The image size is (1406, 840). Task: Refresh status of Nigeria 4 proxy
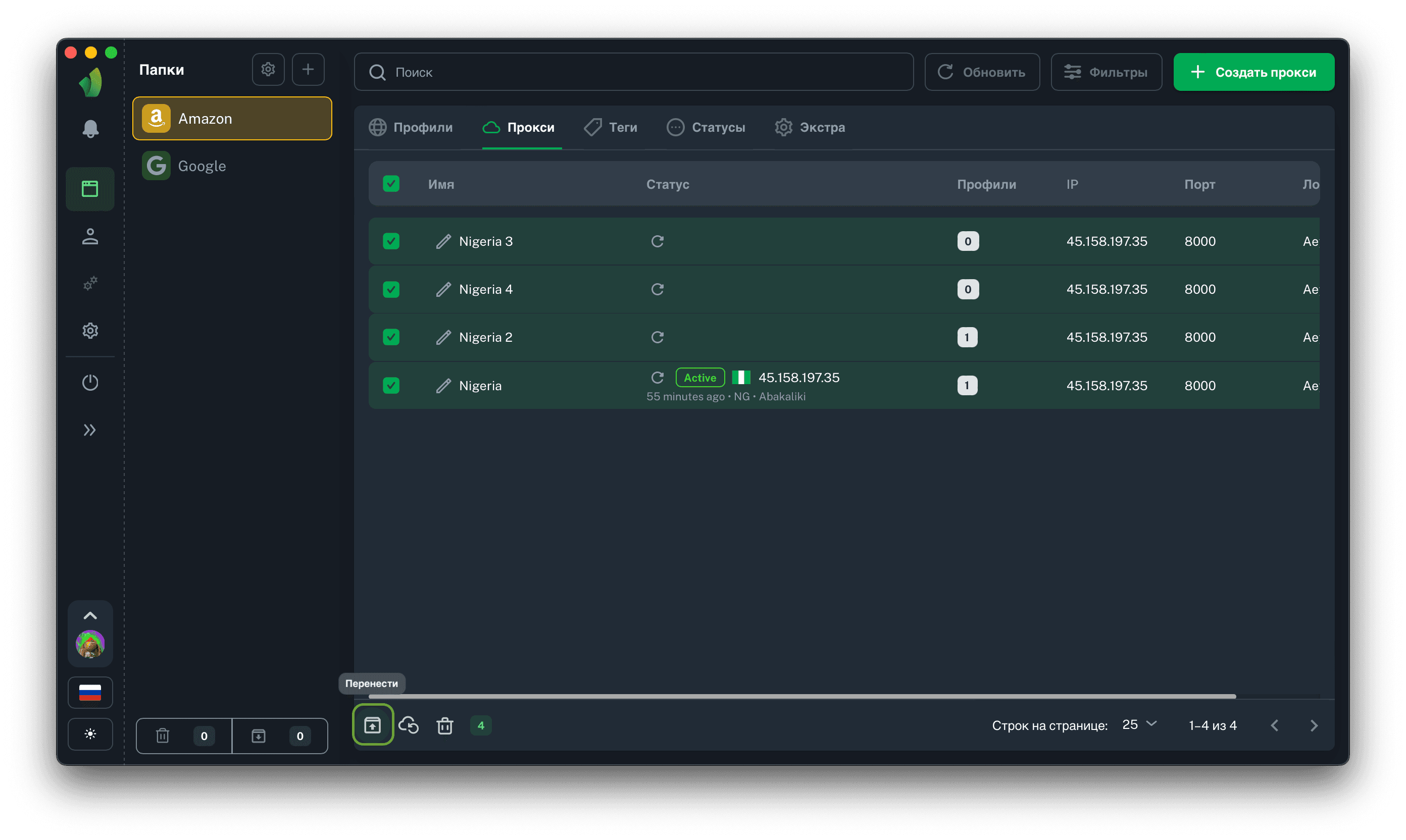(657, 289)
